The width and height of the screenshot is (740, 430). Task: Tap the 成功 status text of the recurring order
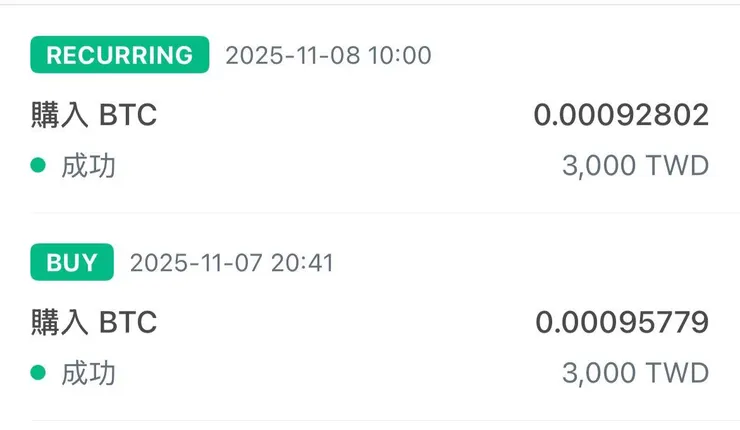[x=88, y=166]
